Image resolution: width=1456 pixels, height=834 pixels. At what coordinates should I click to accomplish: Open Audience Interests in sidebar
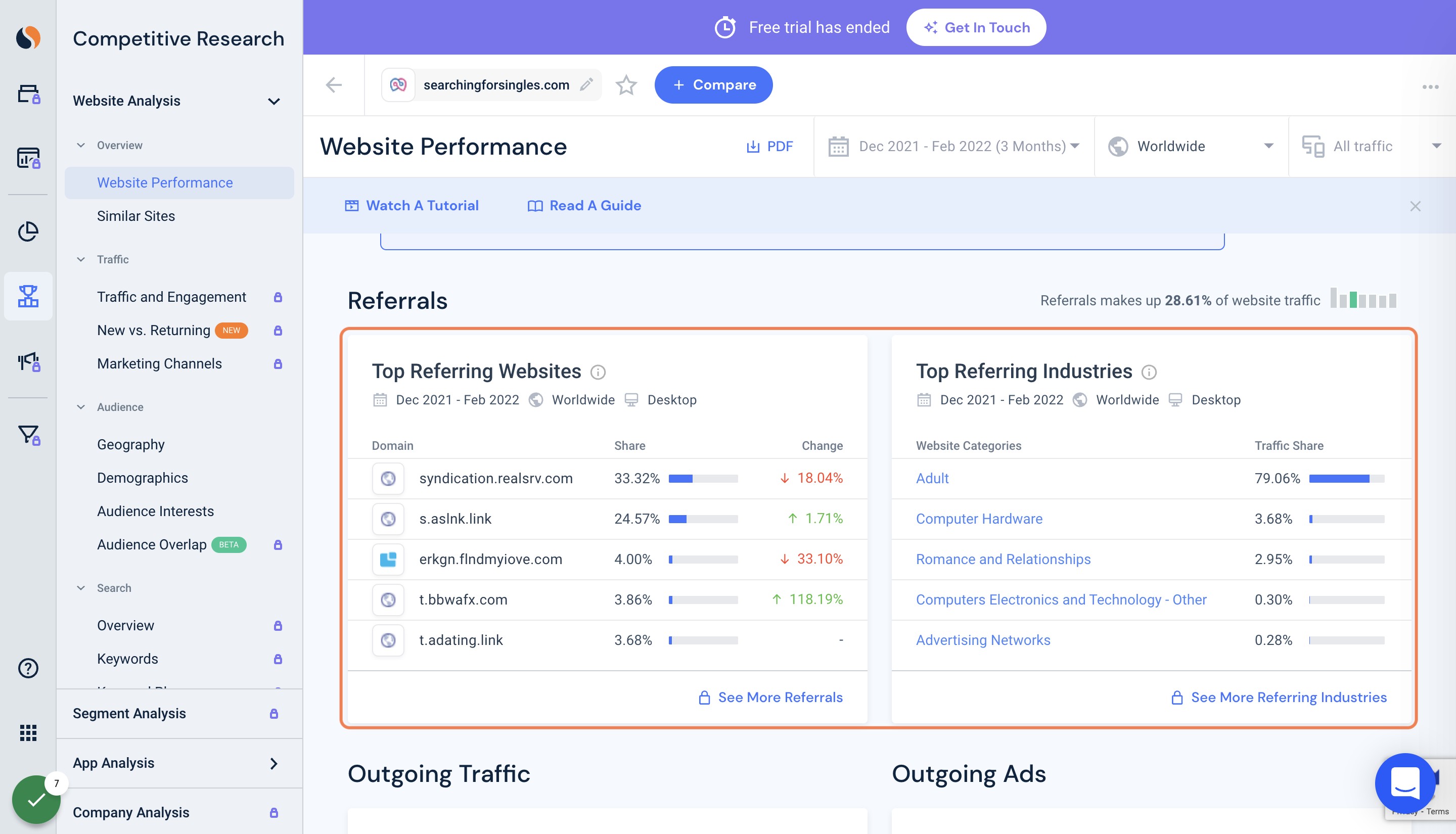[x=155, y=511]
